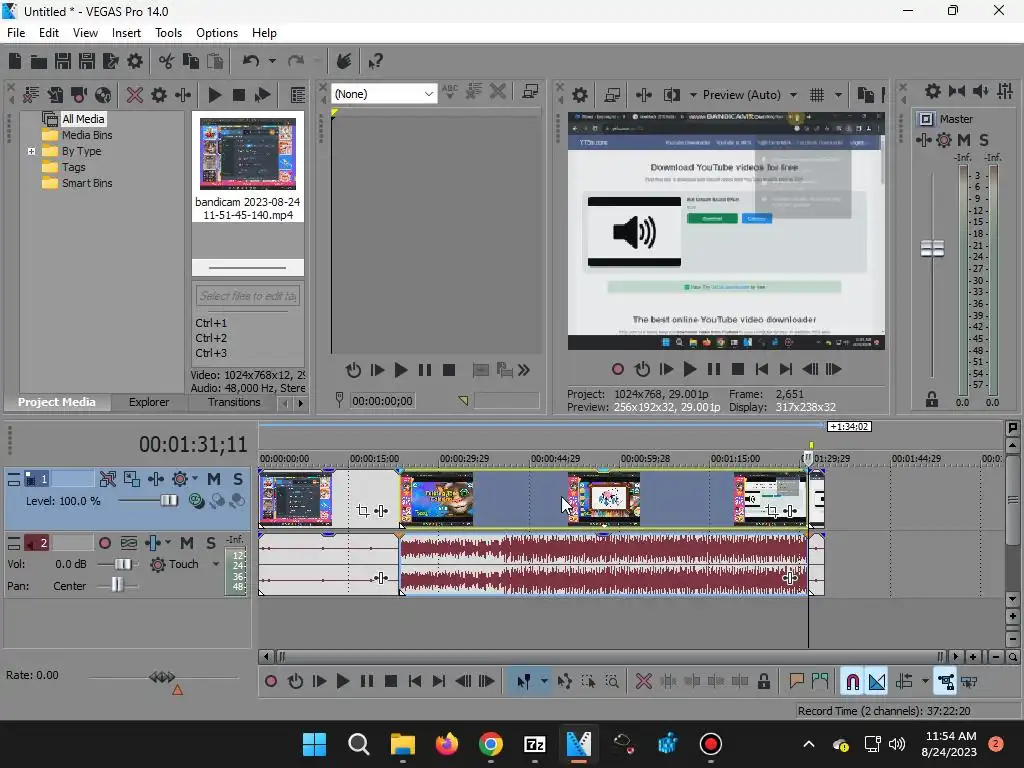Viewport: 1024px width, 768px height.
Task: Click the New project icon in main toolbar
Action: click(15, 61)
